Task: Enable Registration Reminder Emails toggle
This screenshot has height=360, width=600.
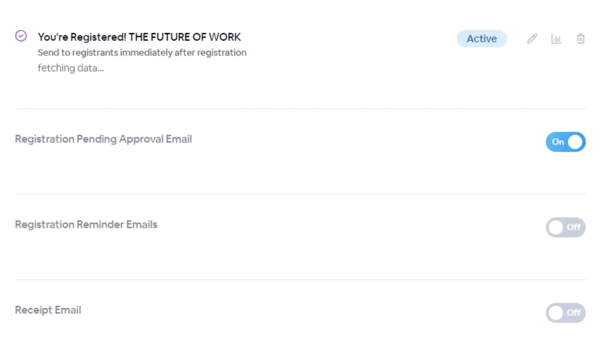Action: [566, 227]
